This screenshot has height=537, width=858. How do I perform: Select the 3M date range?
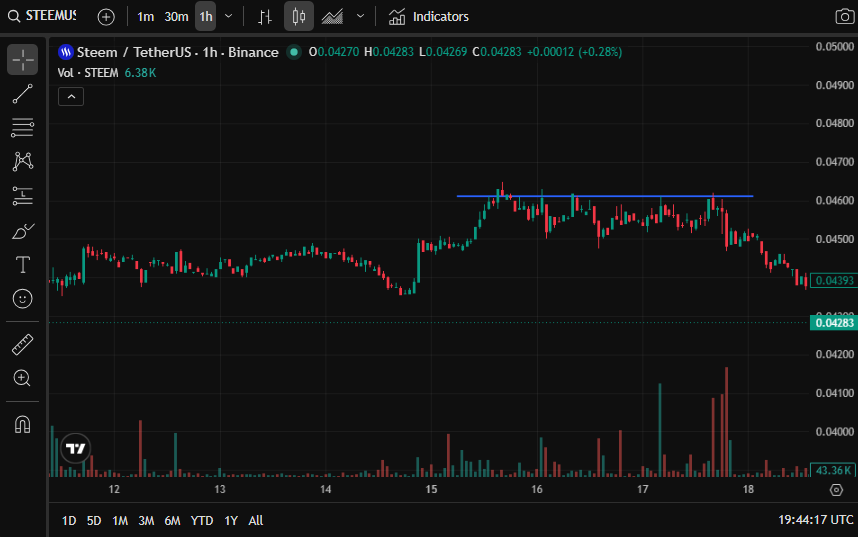point(146,521)
